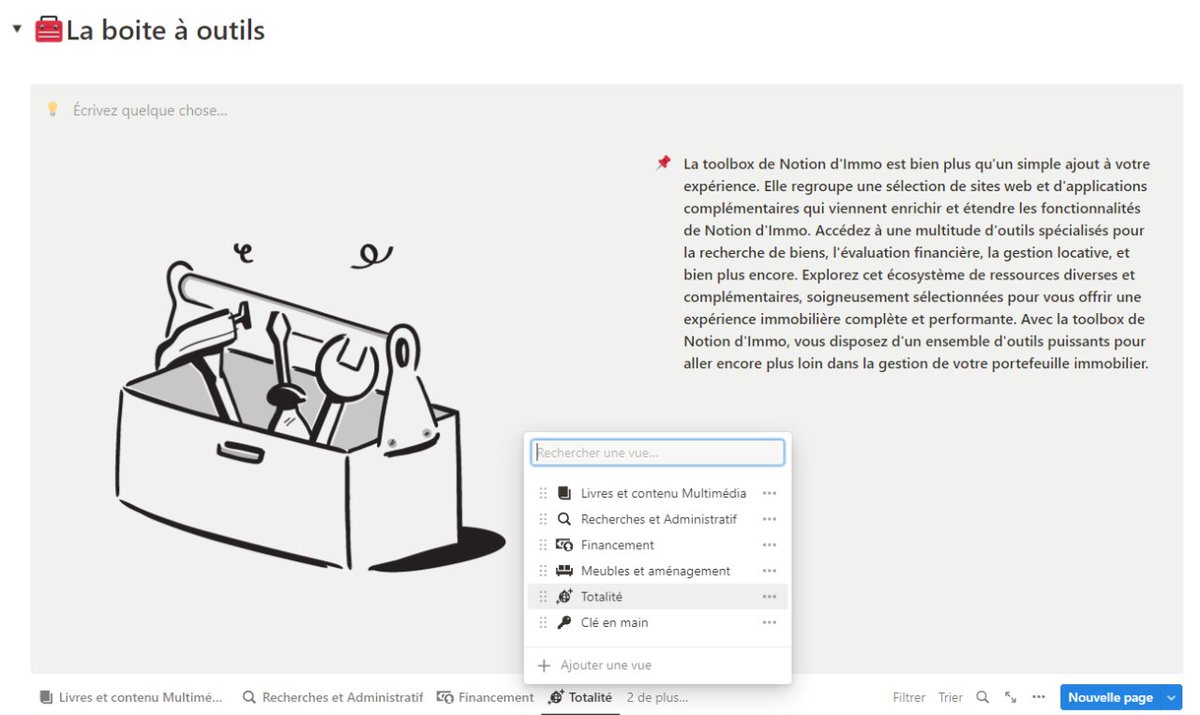Switch to Livres et contenu Multimé... tab
1200x715 pixels.
pos(131,698)
